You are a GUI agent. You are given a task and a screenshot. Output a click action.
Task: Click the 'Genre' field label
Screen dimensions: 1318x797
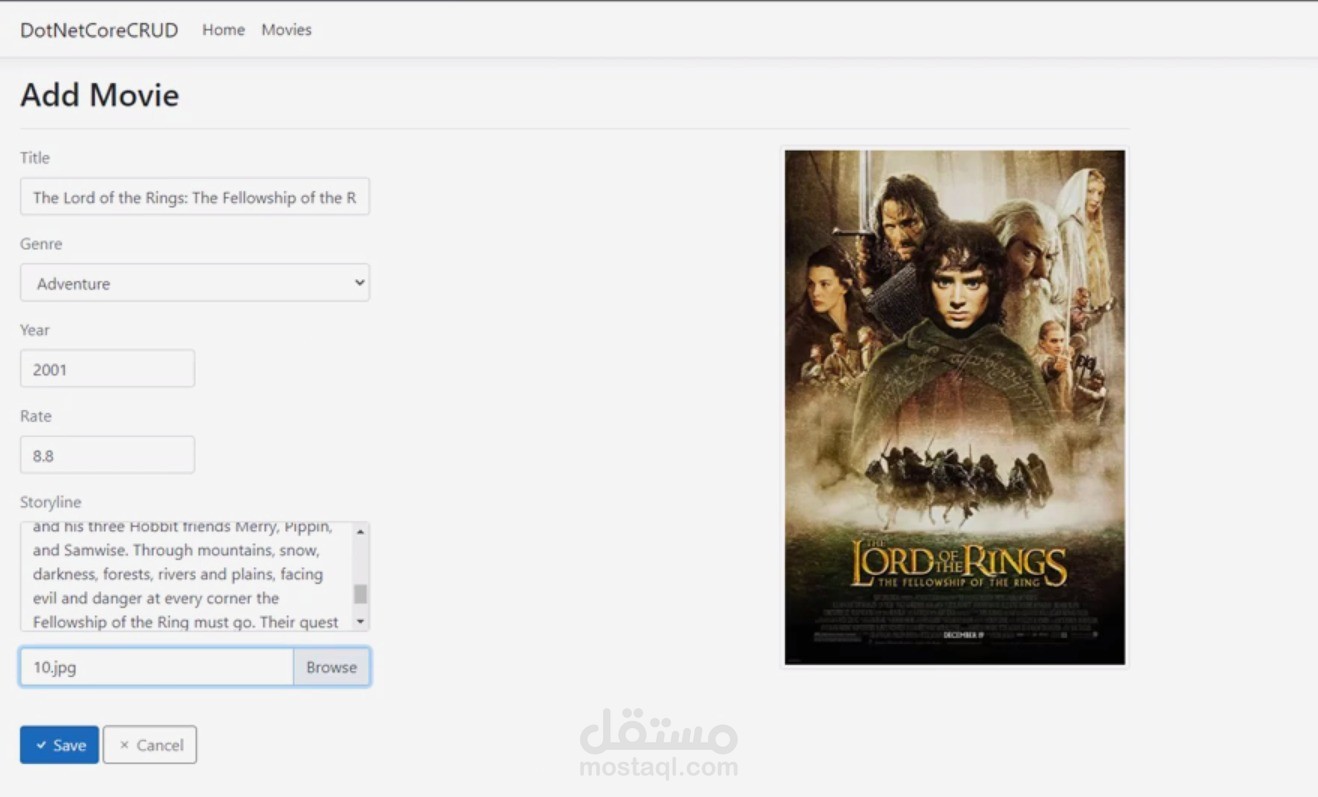click(41, 243)
